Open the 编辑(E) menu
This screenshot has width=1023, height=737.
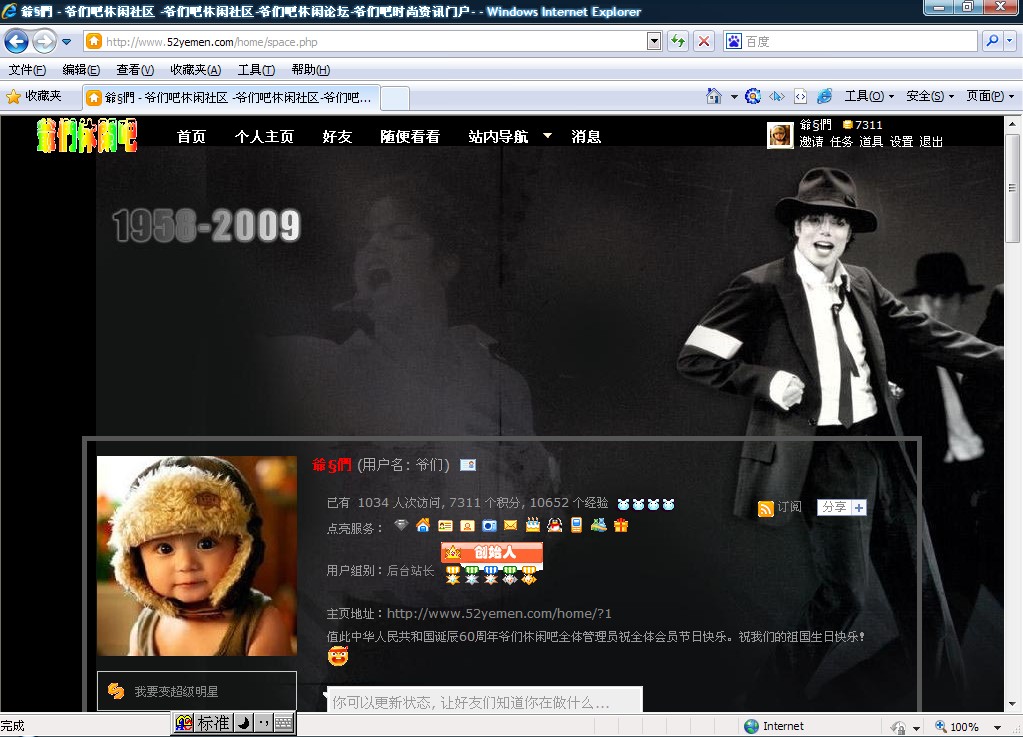pyautogui.click(x=81, y=70)
